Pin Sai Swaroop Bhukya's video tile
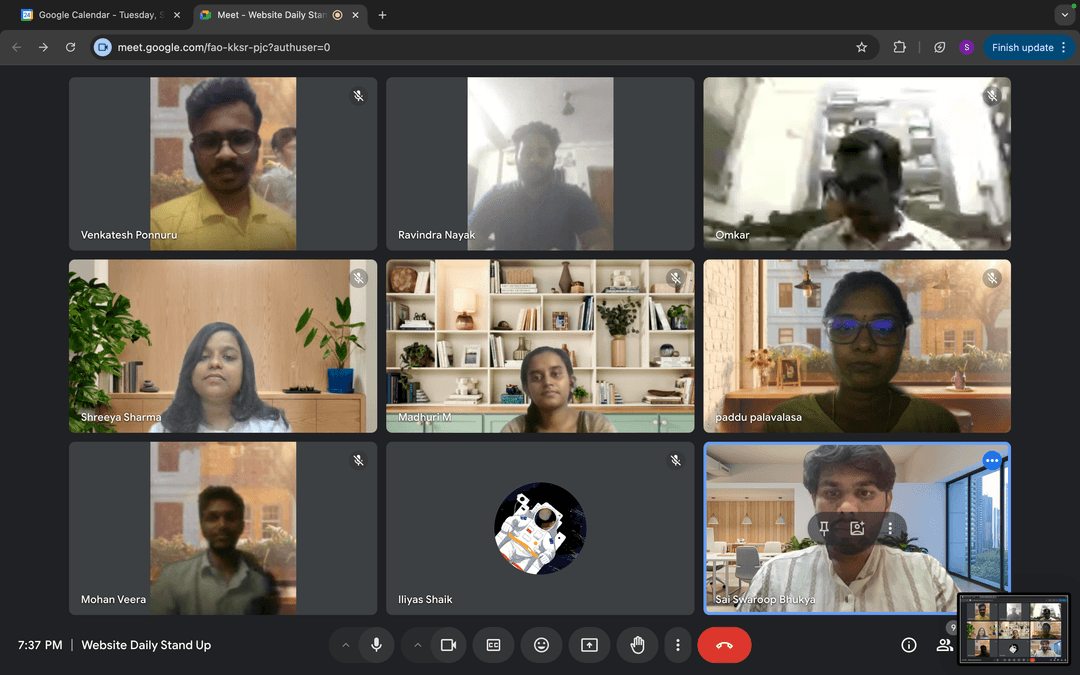 pyautogui.click(x=824, y=528)
